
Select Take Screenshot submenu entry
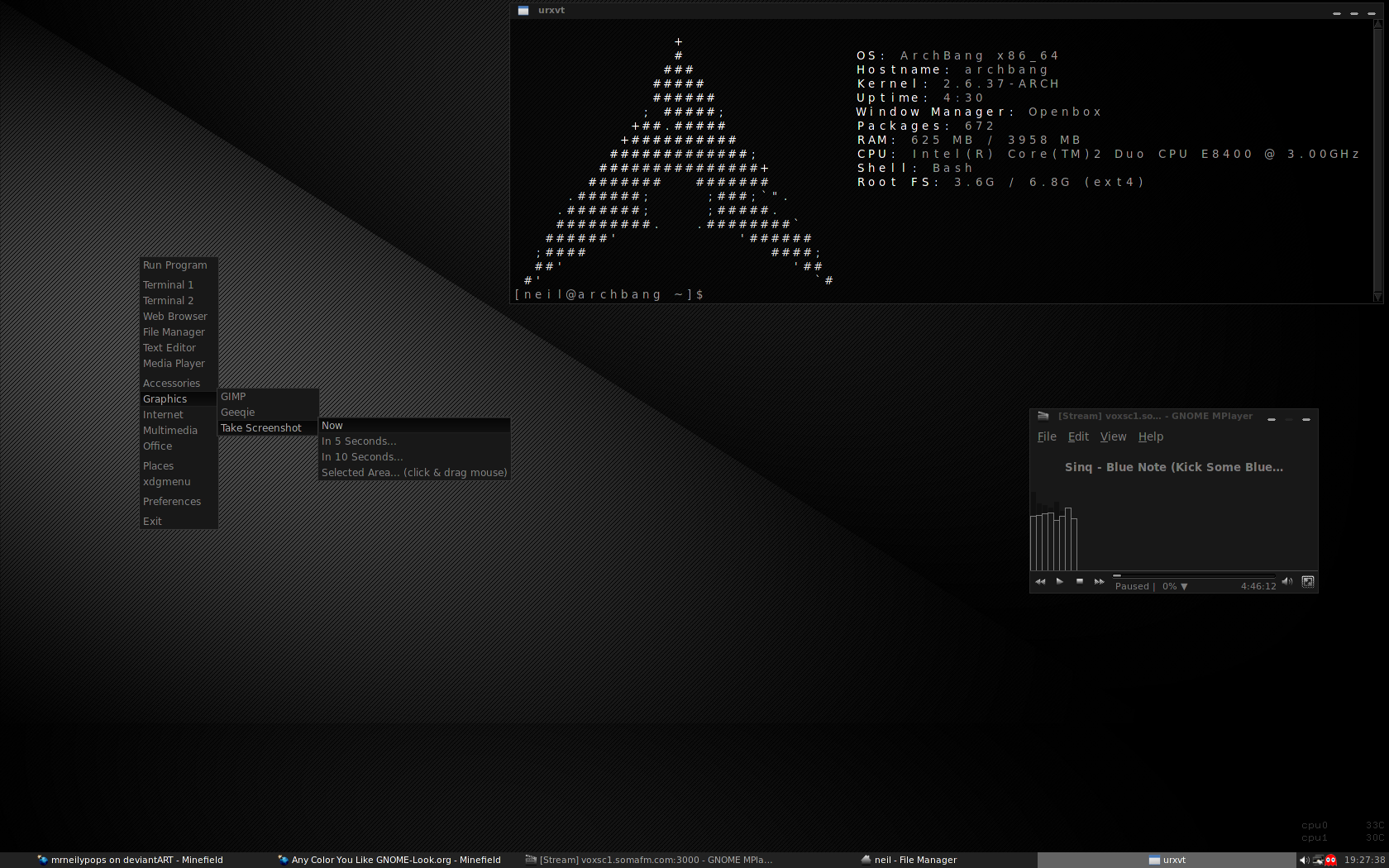268,428
